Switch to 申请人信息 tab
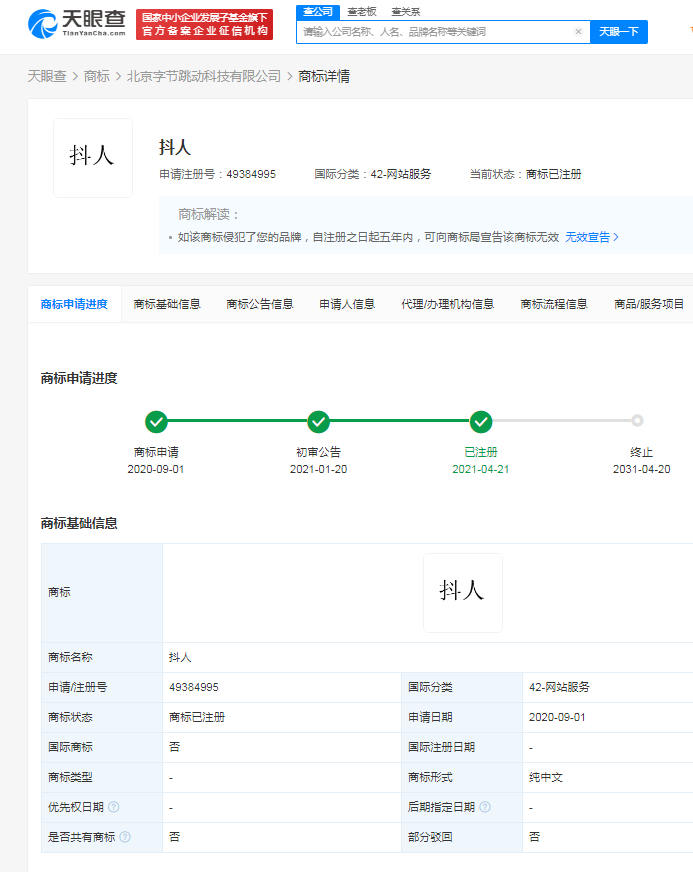The width and height of the screenshot is (693, 872). [347, 304]
